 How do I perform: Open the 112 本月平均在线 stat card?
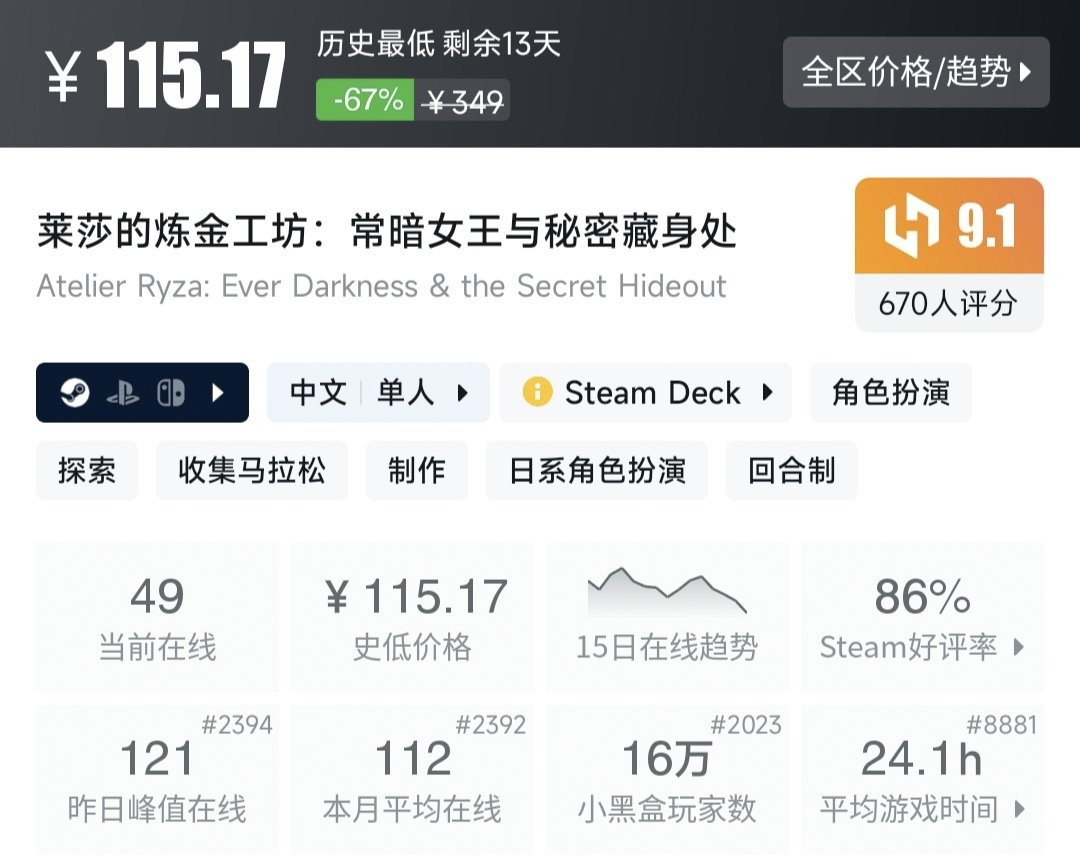(x=412, y=779)
